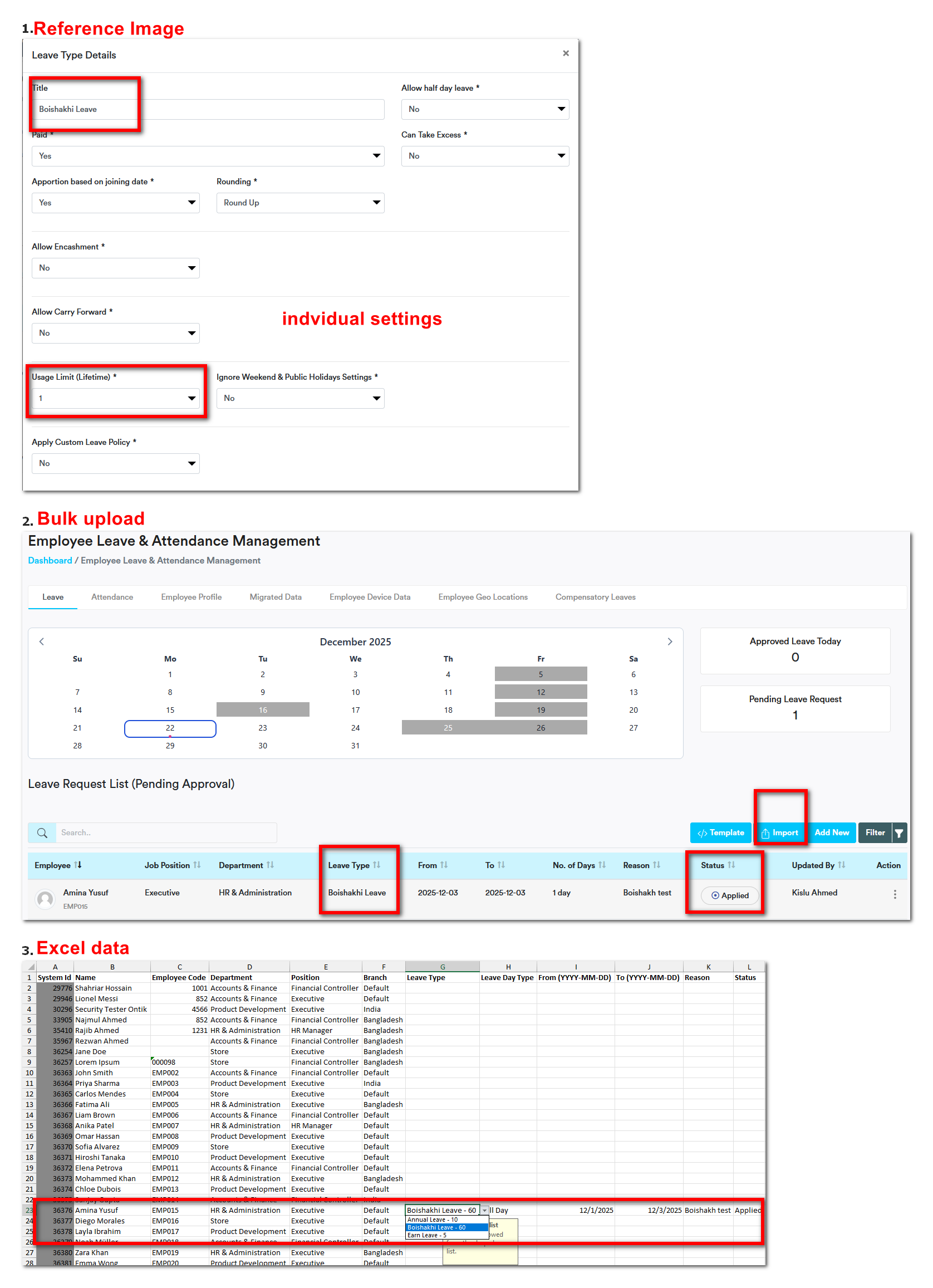Click the Approved Leave Today card
Viewport: 933px width, 1288px height.
795,651
